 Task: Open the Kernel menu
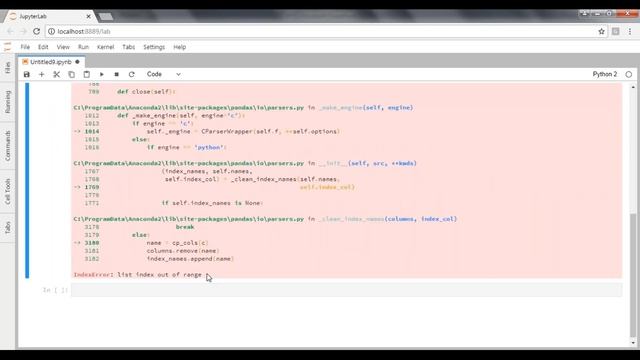(105, 47)
